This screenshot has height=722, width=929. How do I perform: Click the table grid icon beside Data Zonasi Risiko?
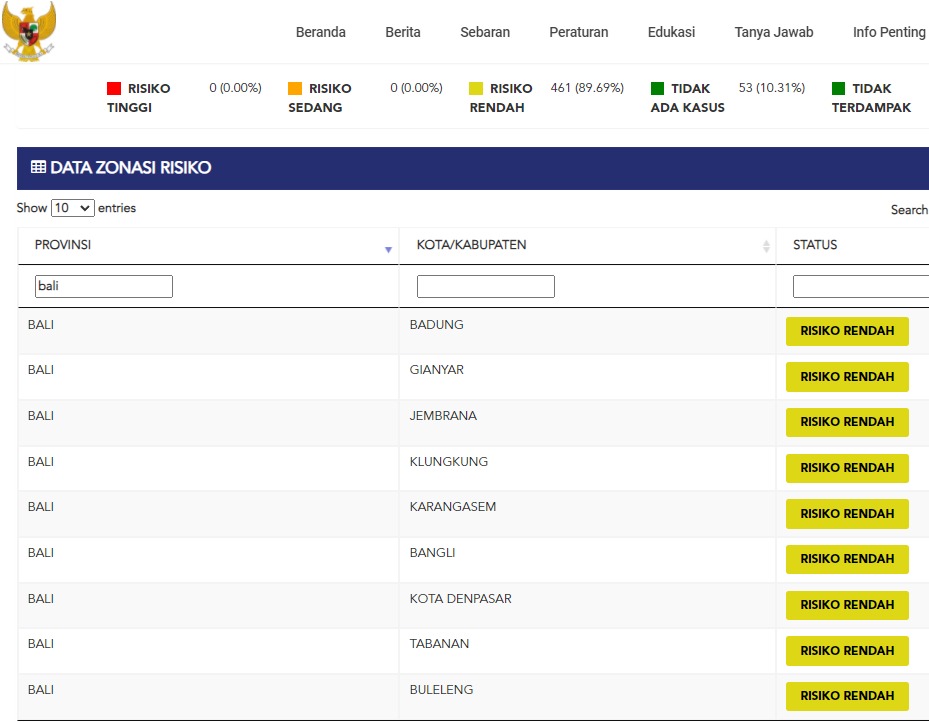(x=38, y=168)
